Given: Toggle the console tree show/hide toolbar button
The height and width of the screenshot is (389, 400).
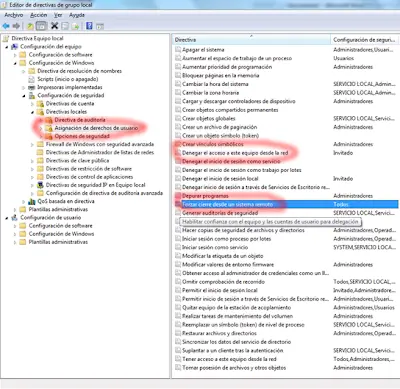Looking at the screenshot, I should [41, 26].
